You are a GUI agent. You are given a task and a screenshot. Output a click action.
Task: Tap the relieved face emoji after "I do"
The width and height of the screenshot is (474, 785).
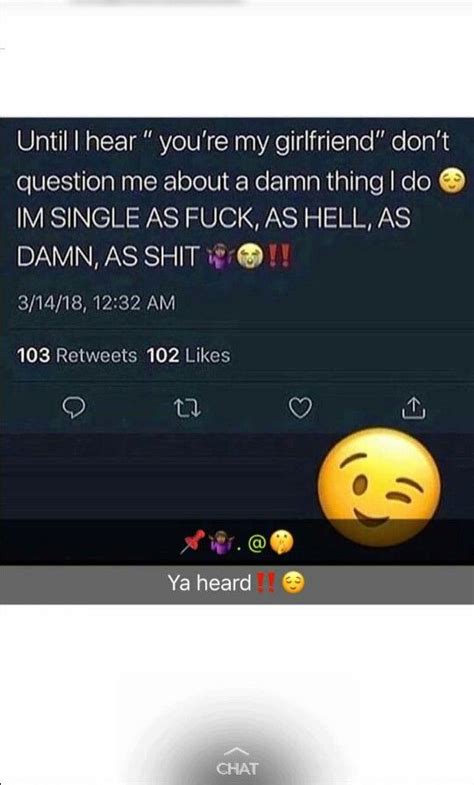coord(452,182)
